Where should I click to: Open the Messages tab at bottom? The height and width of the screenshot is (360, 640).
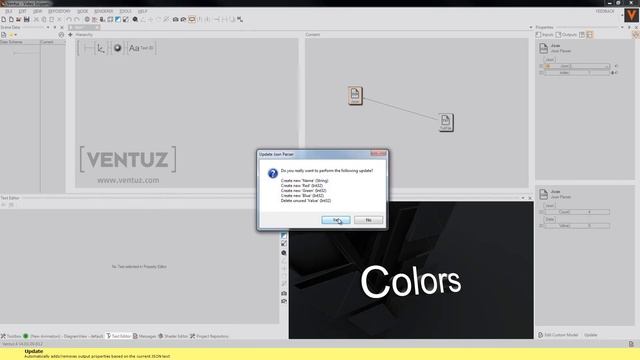click(144, 336)
